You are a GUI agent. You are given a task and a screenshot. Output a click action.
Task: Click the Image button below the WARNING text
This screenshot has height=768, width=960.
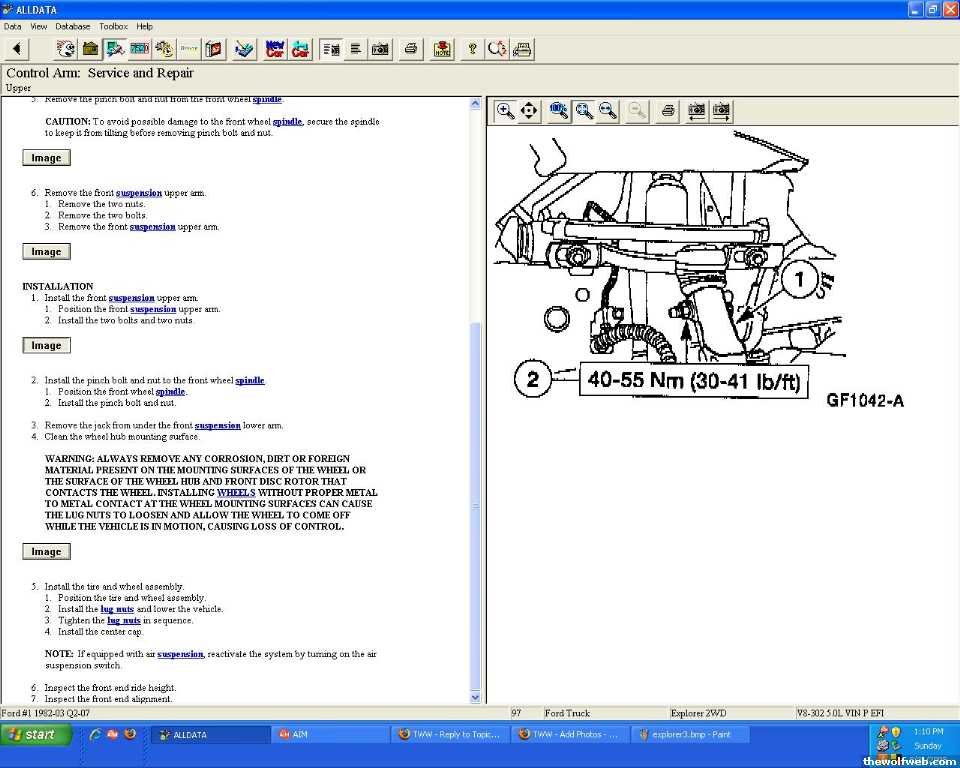click(46, 551)
